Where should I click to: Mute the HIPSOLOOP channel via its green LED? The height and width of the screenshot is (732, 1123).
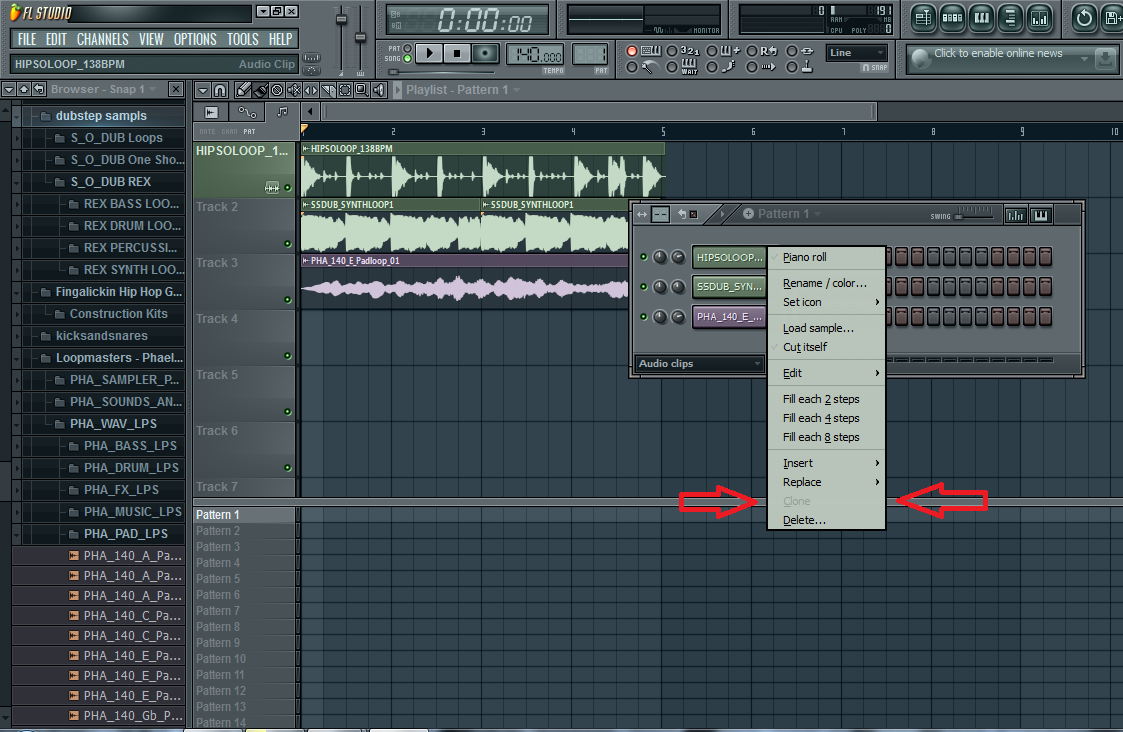643,256
